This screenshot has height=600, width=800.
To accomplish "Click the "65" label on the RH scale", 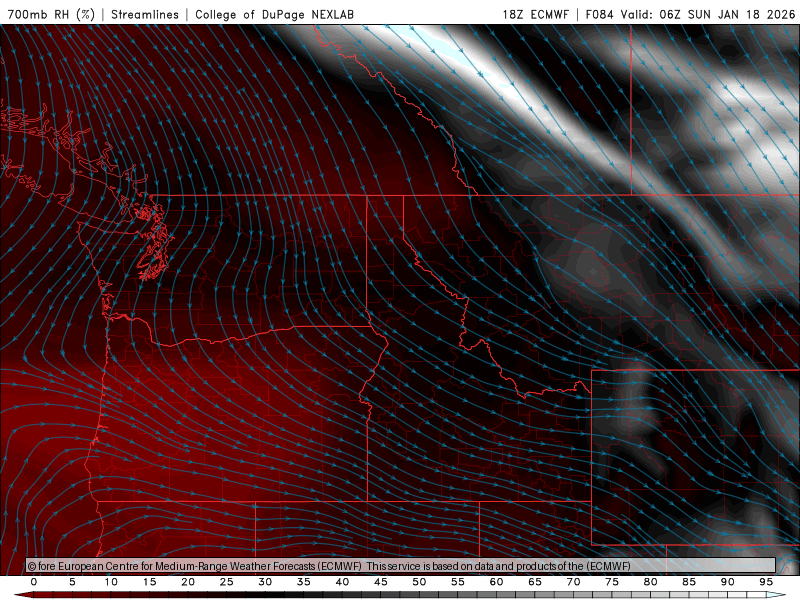I will pos(535,582).
